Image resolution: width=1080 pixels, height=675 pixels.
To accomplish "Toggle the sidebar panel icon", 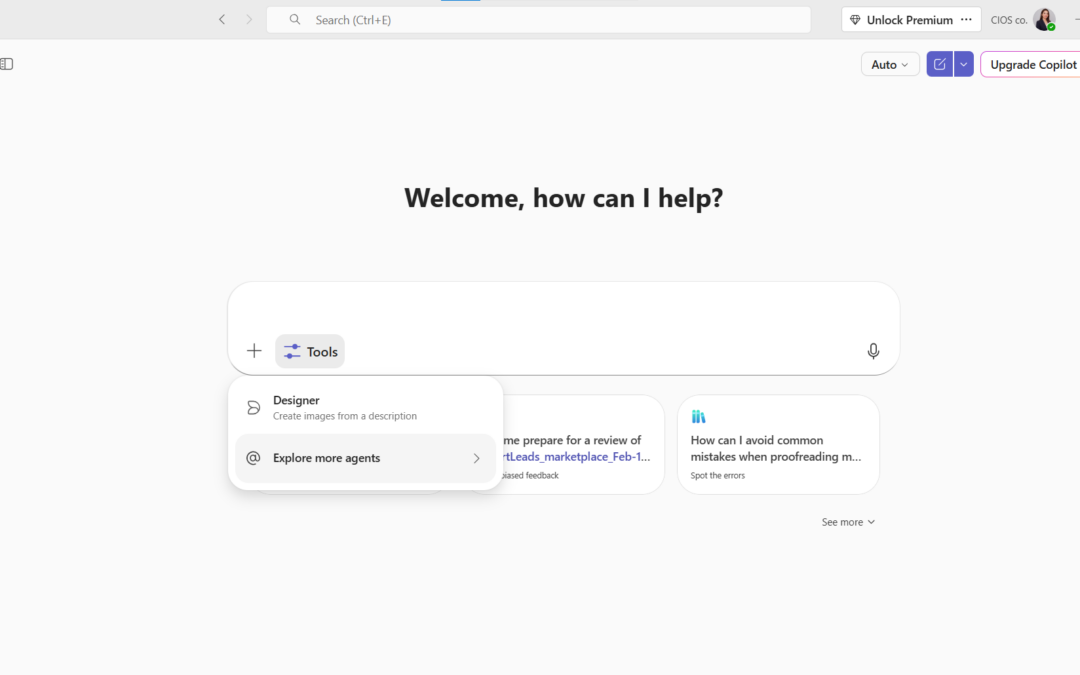I will tap(7, 64).
